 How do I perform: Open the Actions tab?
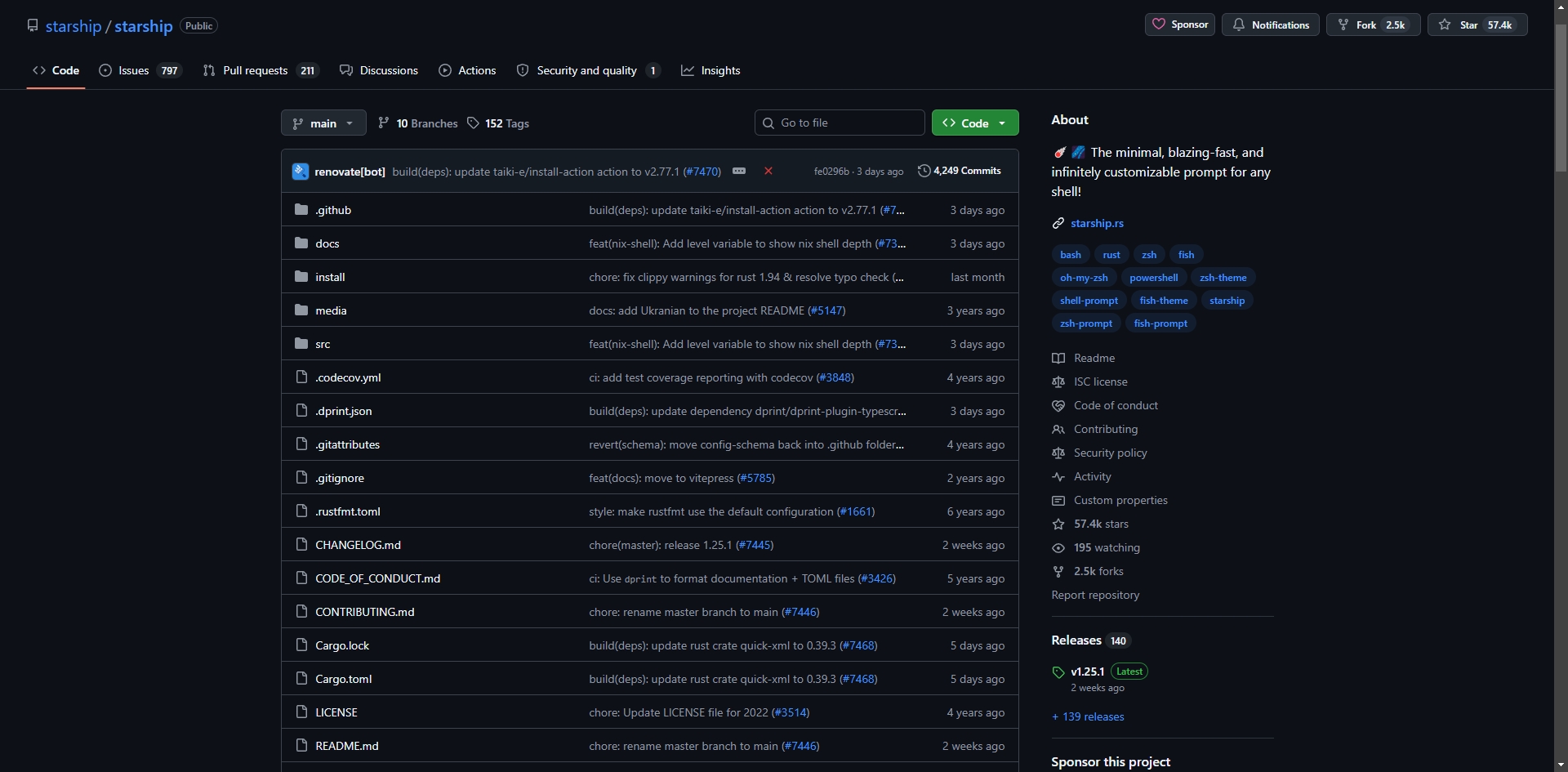pos(467,70)
